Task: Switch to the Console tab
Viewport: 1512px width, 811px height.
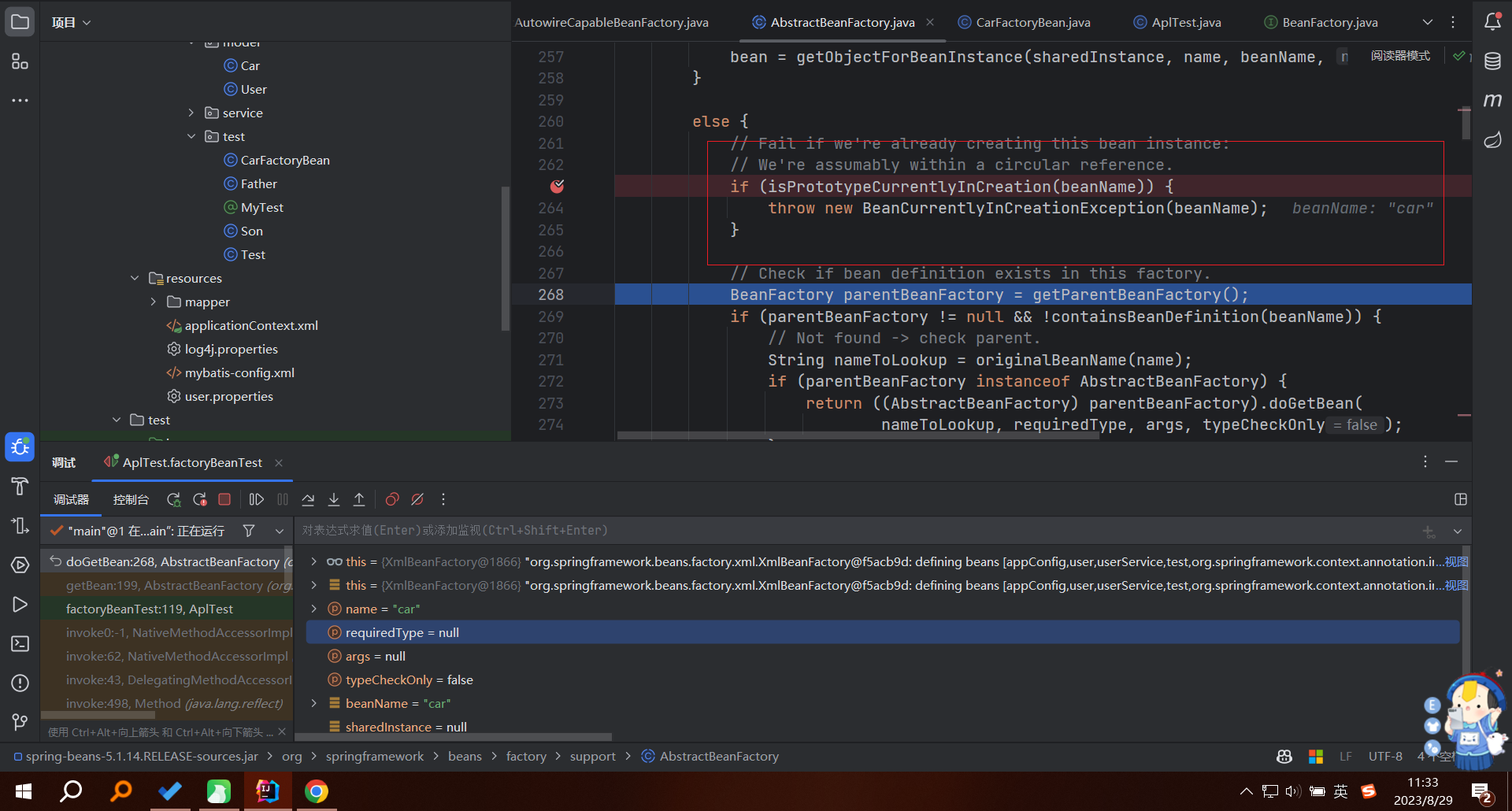Action: click(x=131, y=499)
